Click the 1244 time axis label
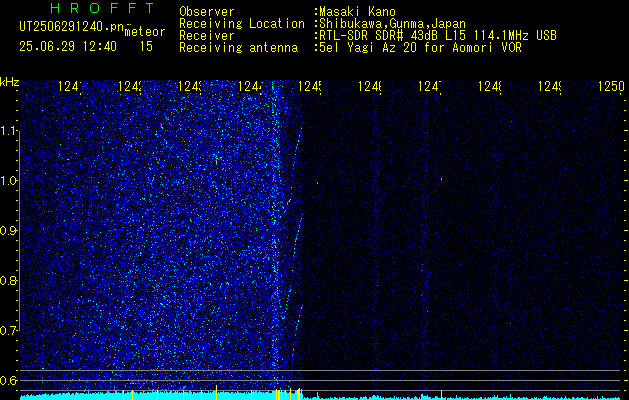This screenshot has width=629, height=400. [250, 86]
